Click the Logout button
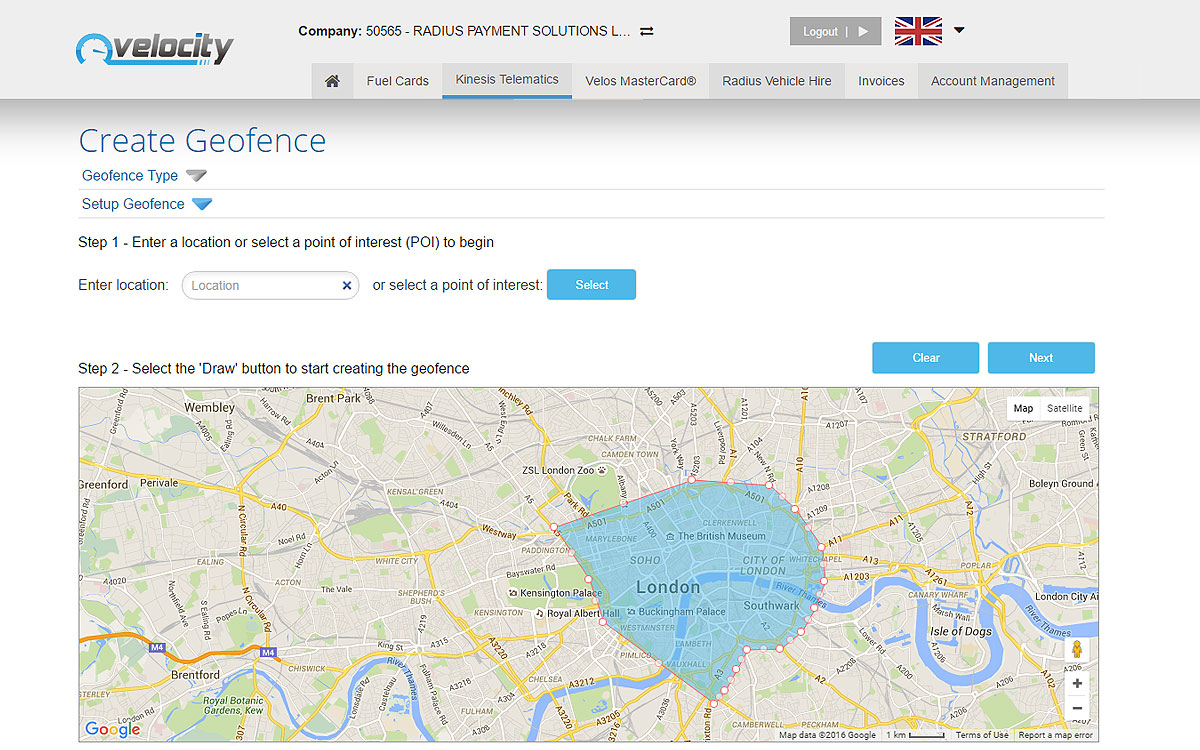 tap(836, 31)
